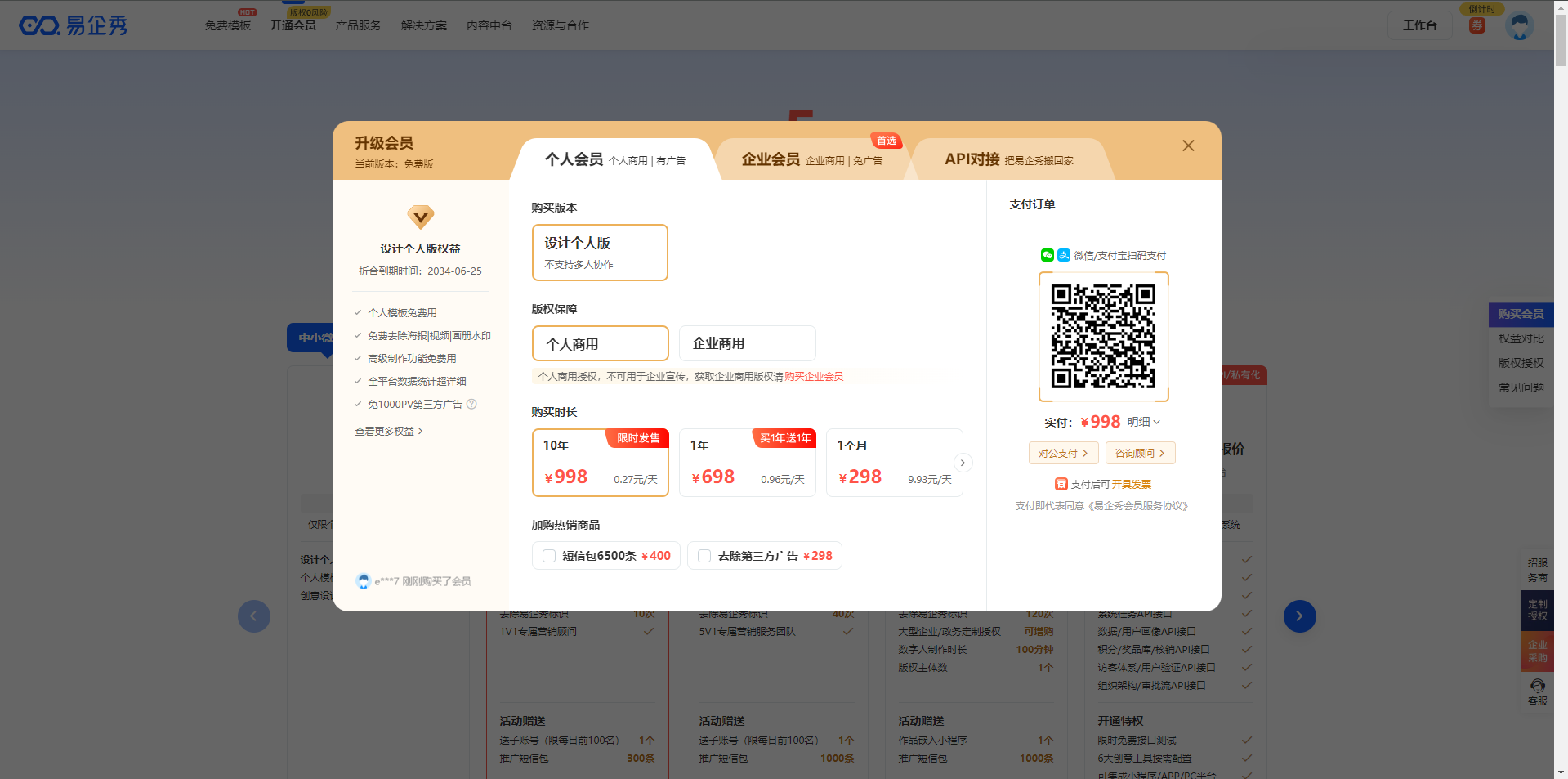Click the 购买企业会员 link
The image size is (1568, 779).
click(814, 377)
